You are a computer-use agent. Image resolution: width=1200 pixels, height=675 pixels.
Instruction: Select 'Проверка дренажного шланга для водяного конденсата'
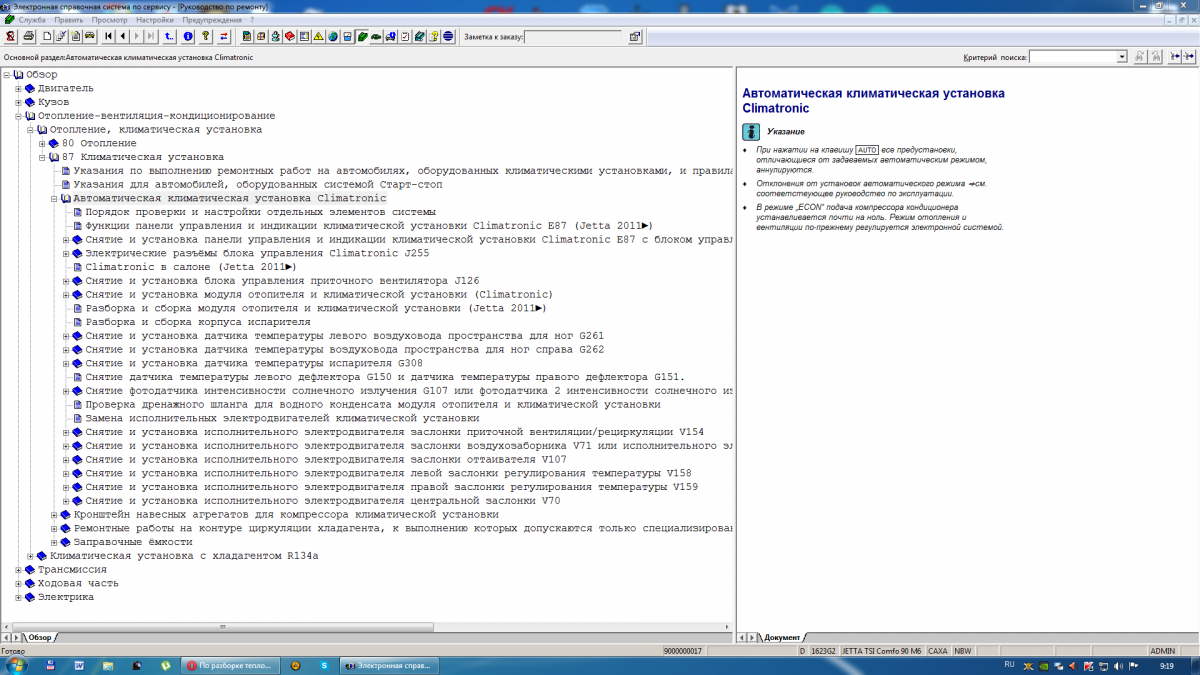click(372, 404)
